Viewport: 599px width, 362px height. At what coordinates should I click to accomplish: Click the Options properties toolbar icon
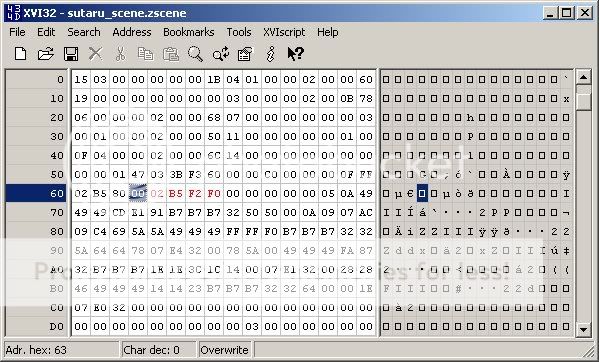245,54
